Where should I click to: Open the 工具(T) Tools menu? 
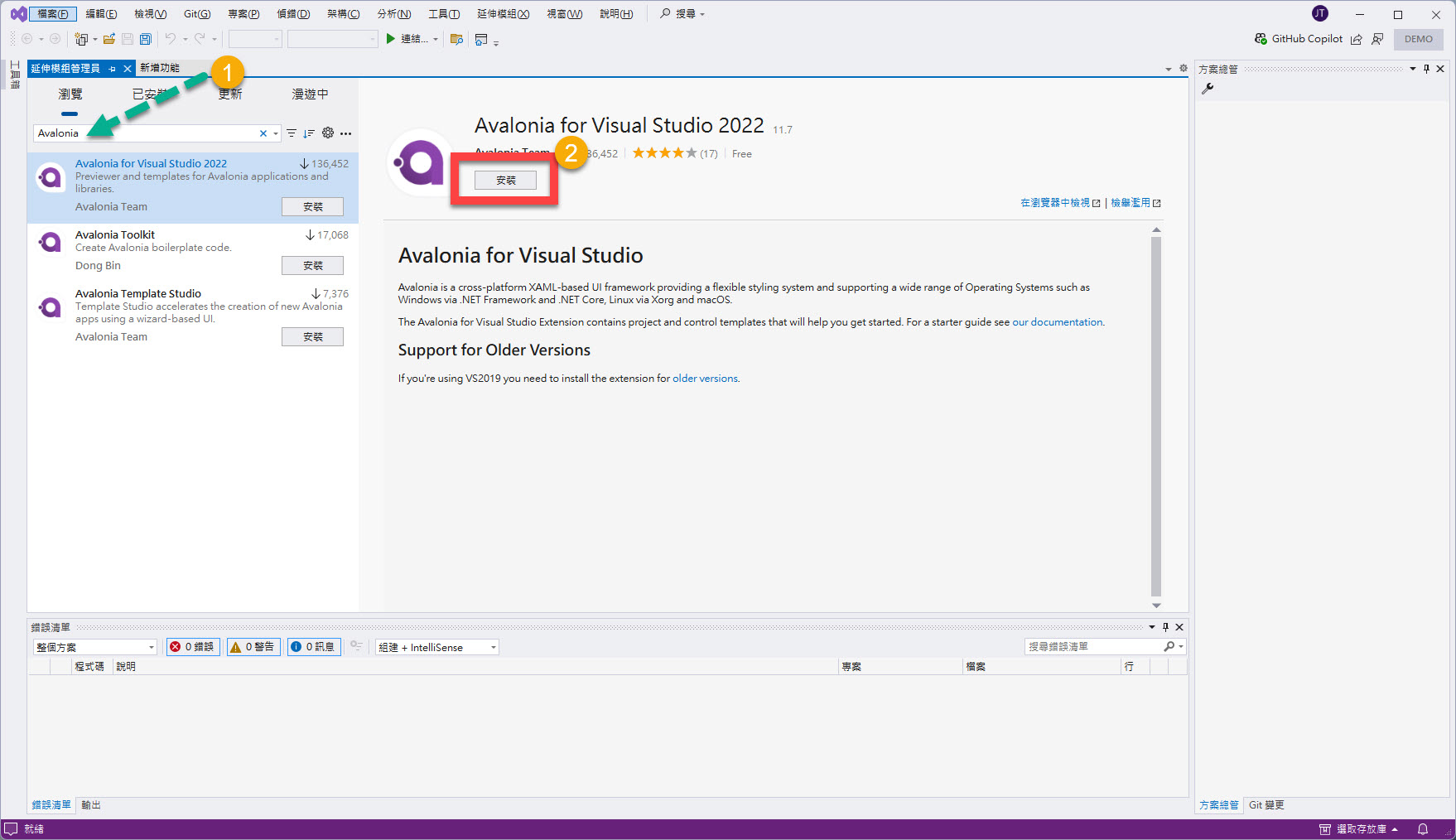click(x=444, y=14)
